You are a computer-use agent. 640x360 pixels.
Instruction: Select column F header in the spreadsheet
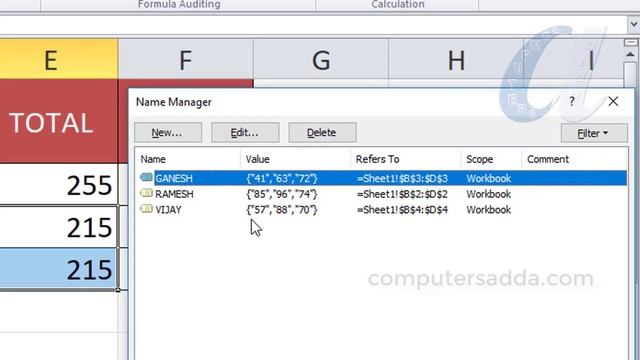click(x=186, y=59)
